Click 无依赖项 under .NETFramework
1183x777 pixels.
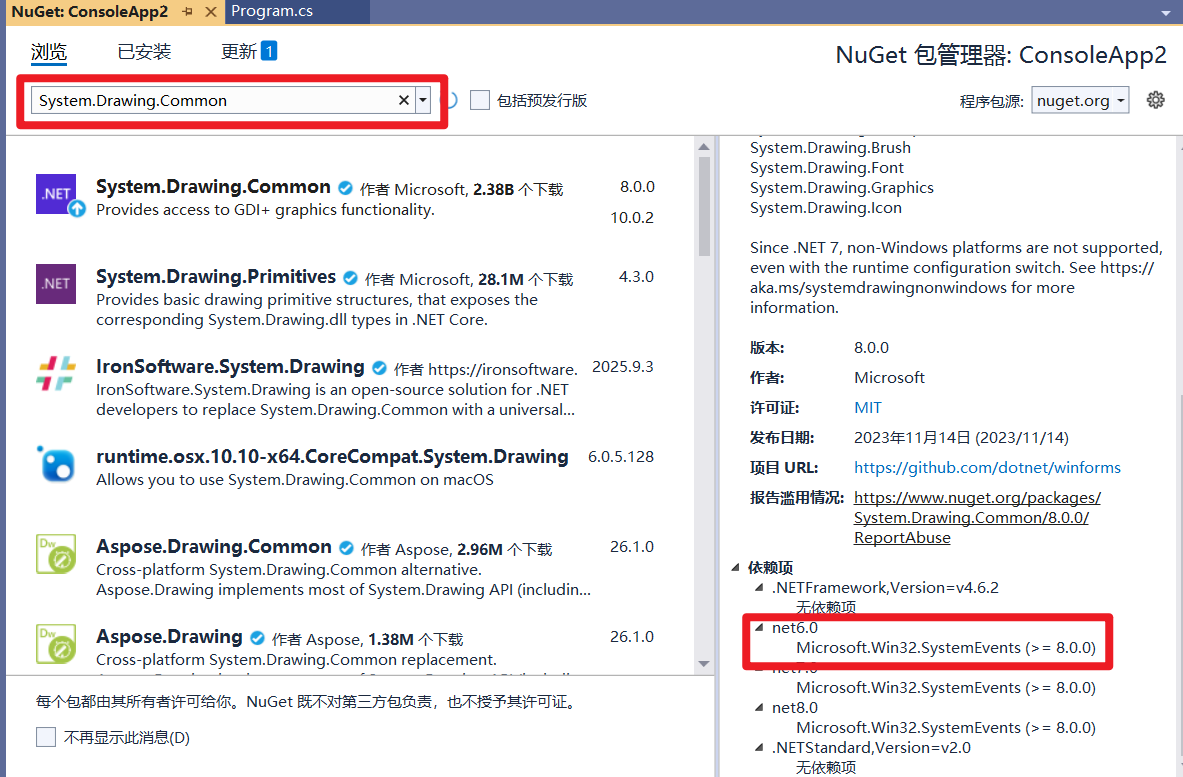tap(826, 607)
